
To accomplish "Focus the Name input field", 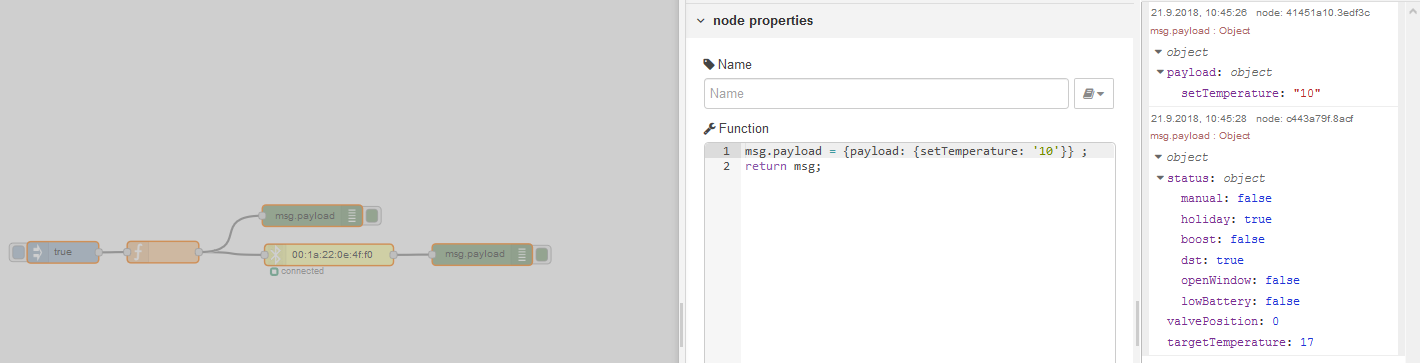I will click(886, 93).
